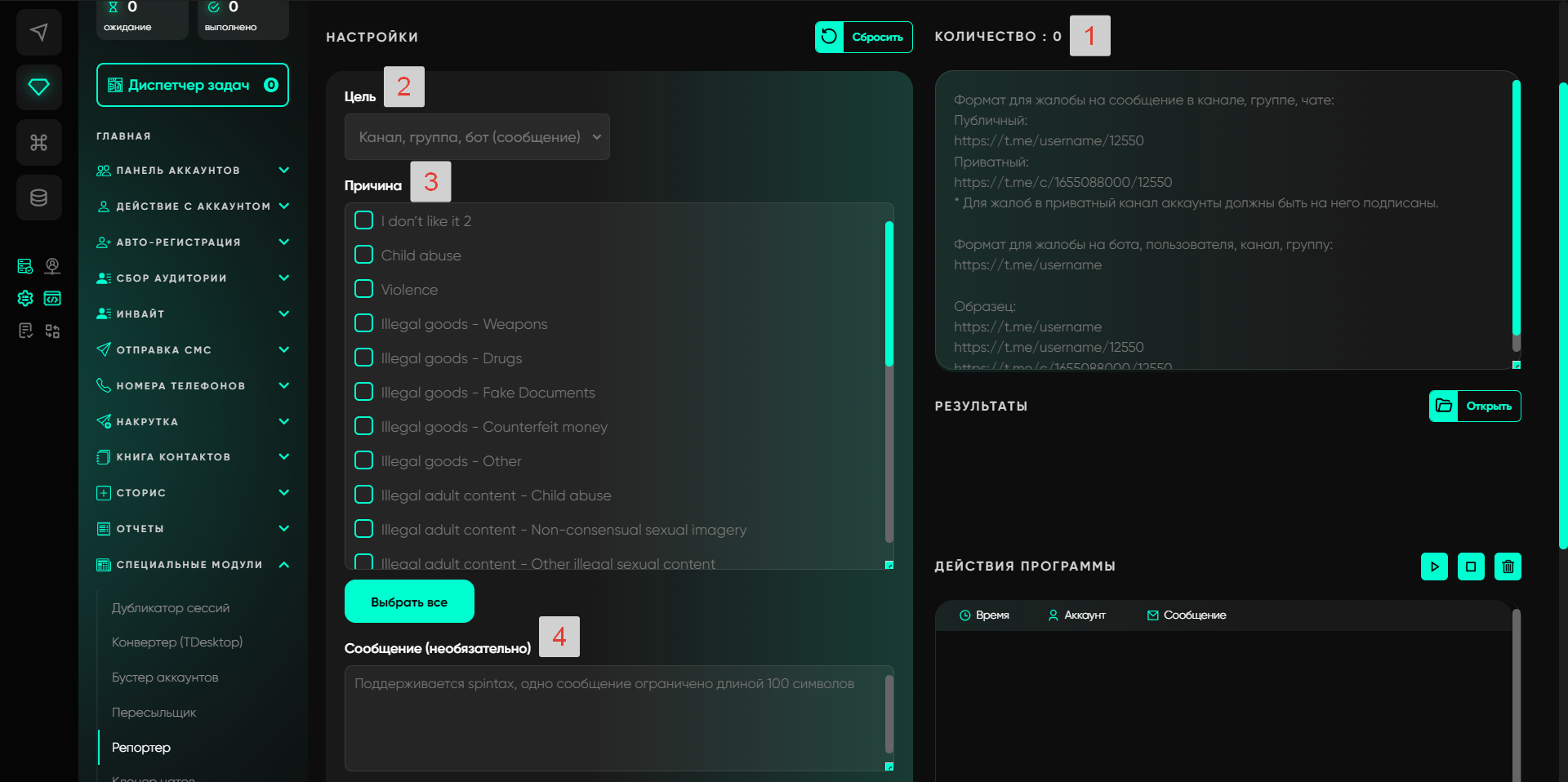
Task: Open the target type dropdown under Цель
Action: [477, 137]
